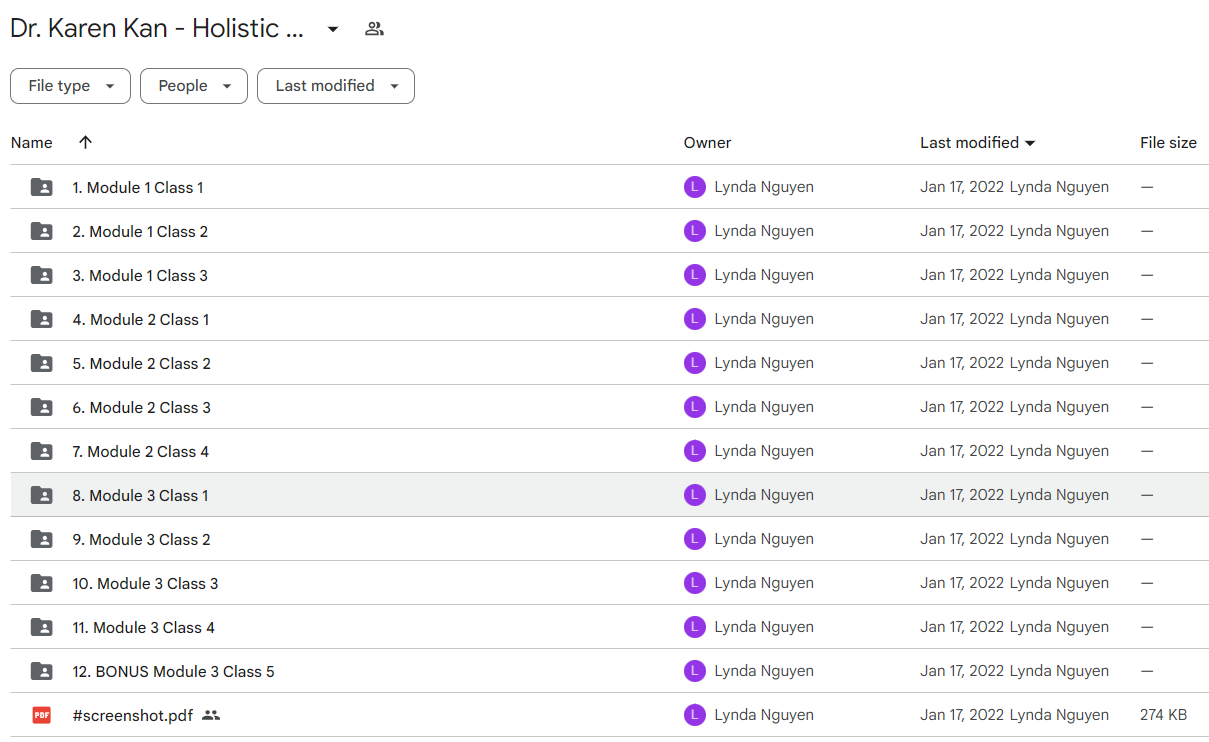1209x742 pixels.
Task: Click owner avatar in 4. Module 2 Class 1 row
Action: [695, 319]
